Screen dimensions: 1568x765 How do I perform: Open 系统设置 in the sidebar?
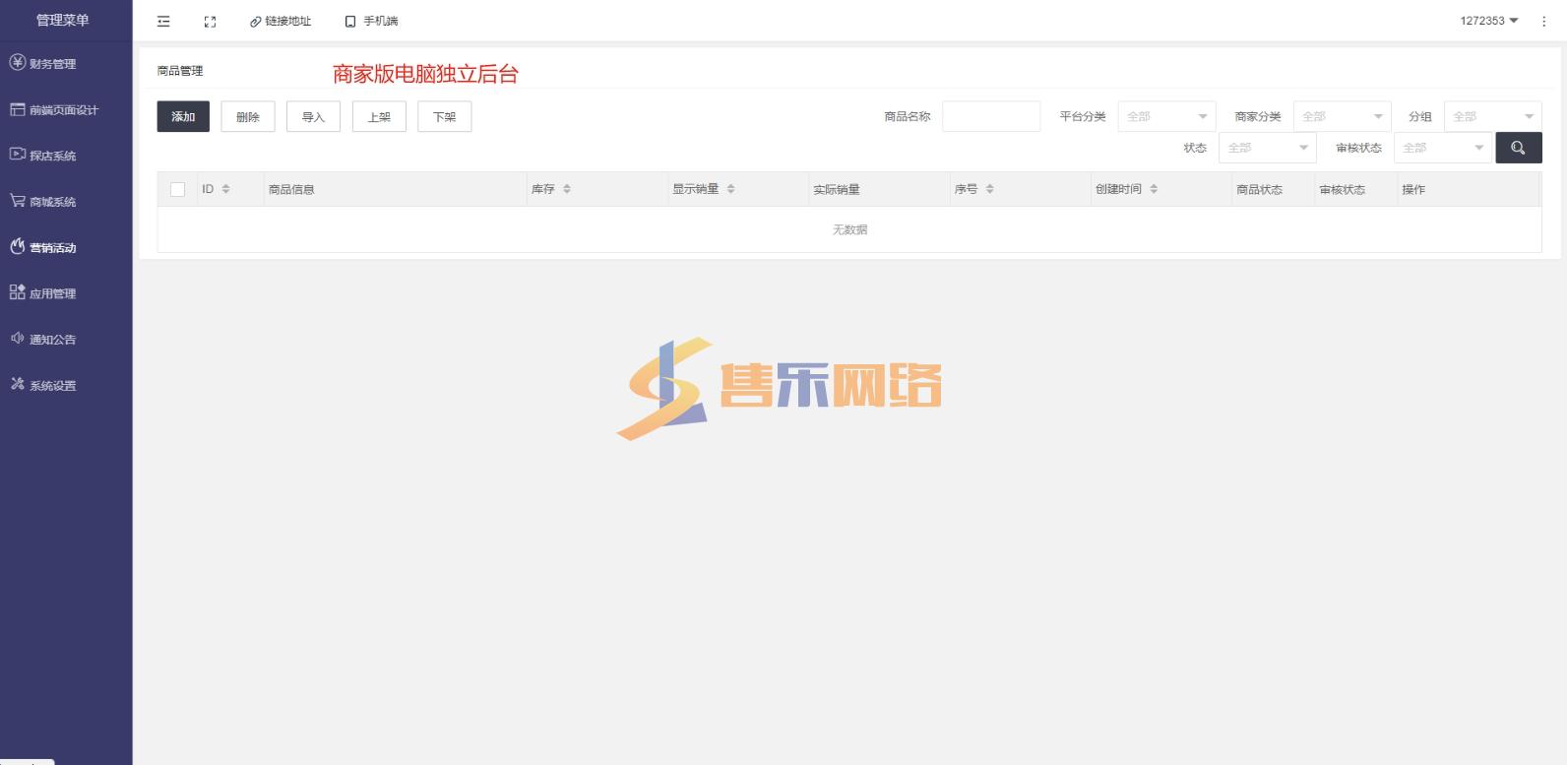point(66,386)
